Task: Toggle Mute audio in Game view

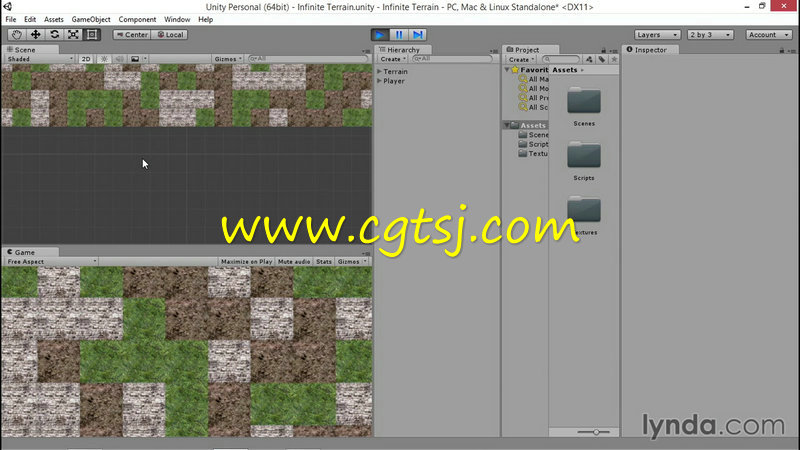Action: click(294, 262)
